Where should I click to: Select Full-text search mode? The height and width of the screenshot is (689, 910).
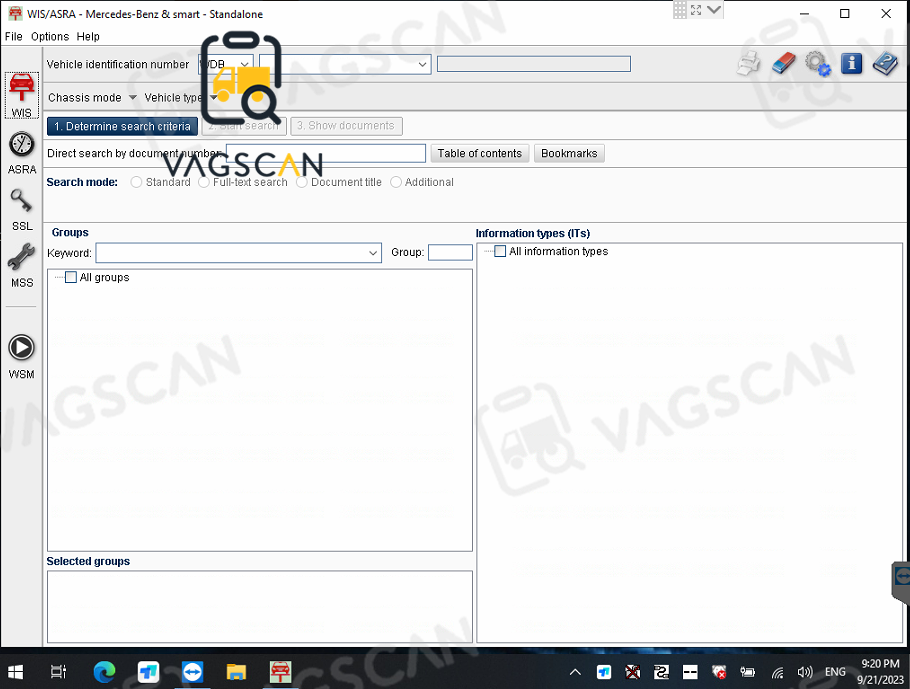click(x=203, y=182)
